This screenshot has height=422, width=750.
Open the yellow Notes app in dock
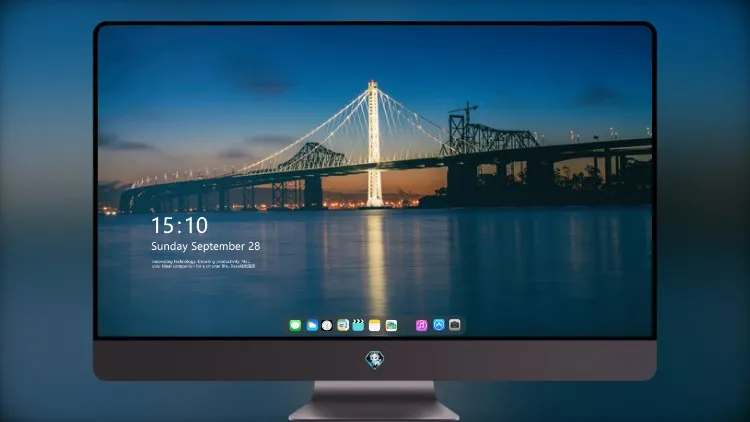(x=375, y=325)
